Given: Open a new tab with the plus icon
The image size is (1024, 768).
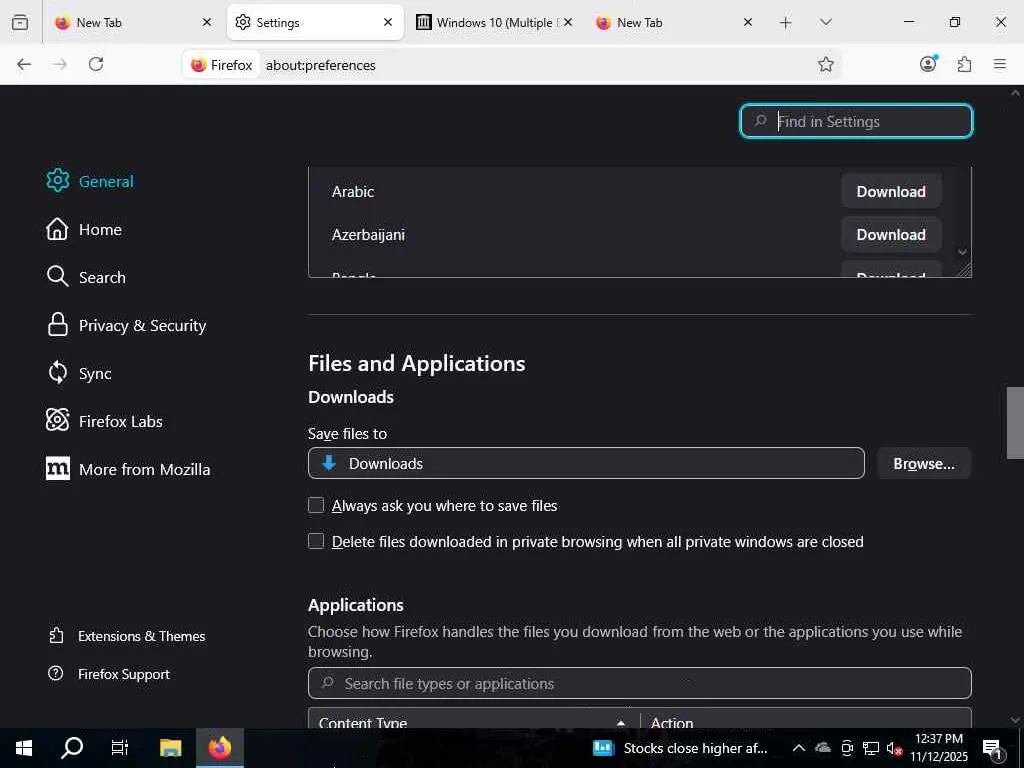Looking at the screenshot, I should point(786,22).
